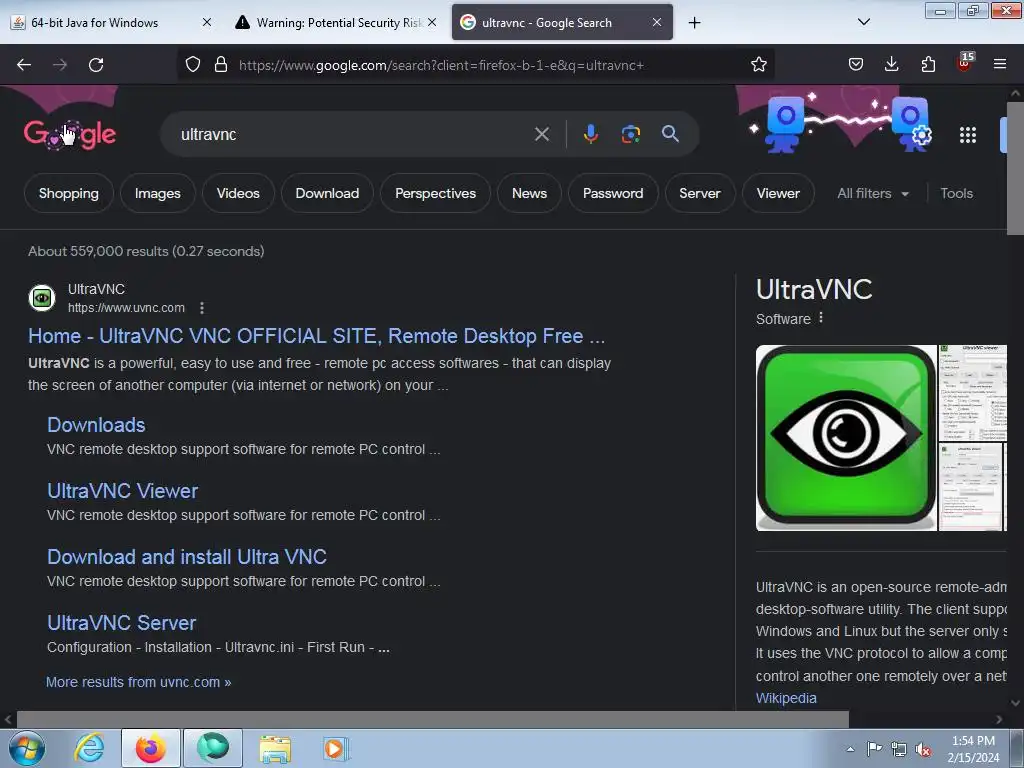Expand the All filters dropdown
The width and height of the screenshot is (1024, 768).
[873, 193]
